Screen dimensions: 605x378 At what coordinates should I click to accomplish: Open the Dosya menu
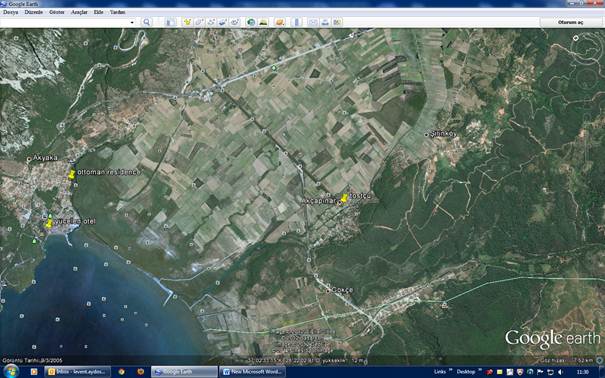click(11, 12)
